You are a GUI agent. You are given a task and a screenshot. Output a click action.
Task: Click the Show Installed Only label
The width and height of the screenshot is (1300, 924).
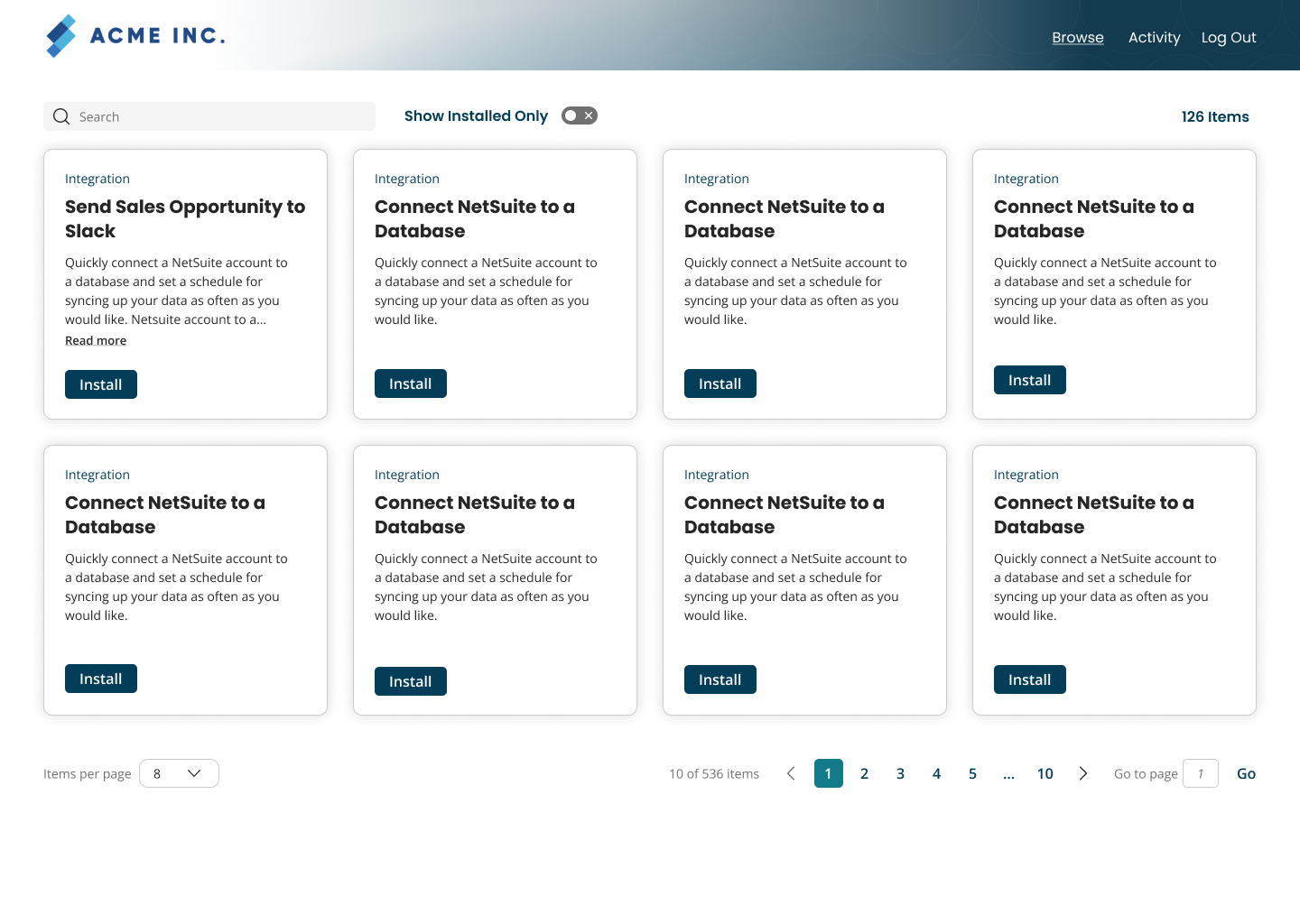(476, 115)
